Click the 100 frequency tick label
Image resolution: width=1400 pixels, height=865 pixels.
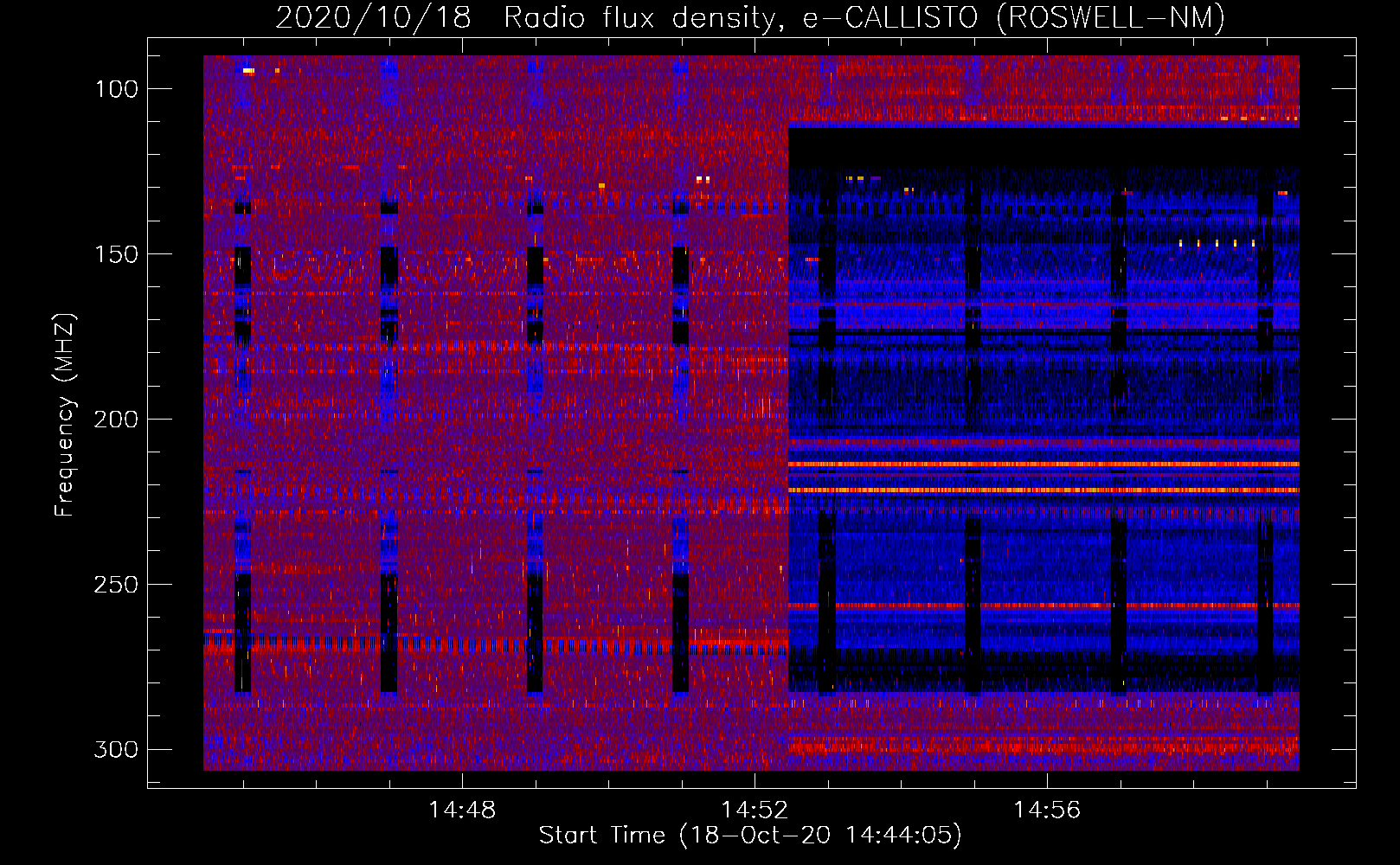(116, 88)
